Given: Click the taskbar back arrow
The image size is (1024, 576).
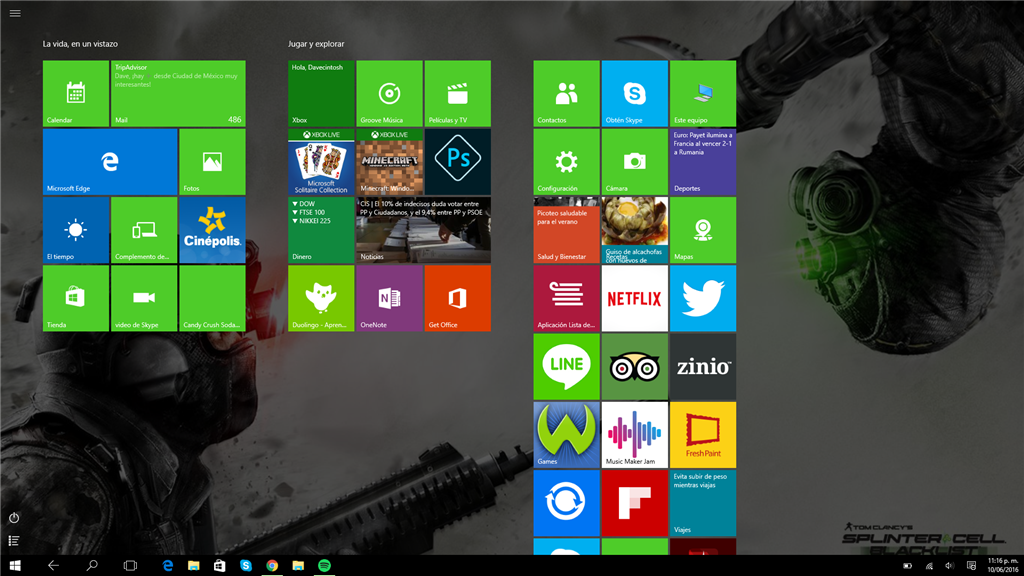Looking at the screenshot, I should (x=54, y=566).
